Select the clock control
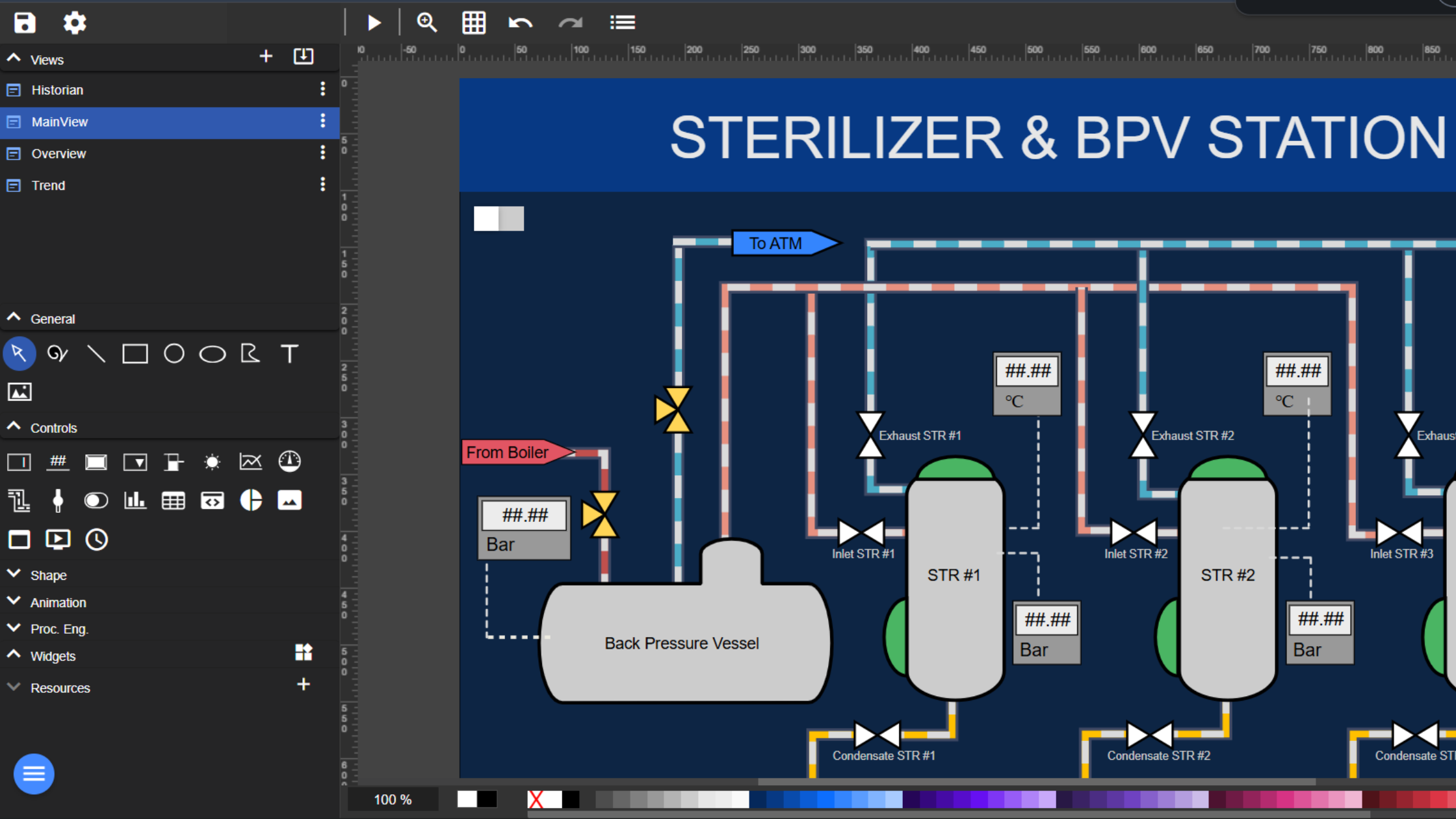Image resolution: width=1456 pixels, height=819 pixels. [x=96, y=539]
